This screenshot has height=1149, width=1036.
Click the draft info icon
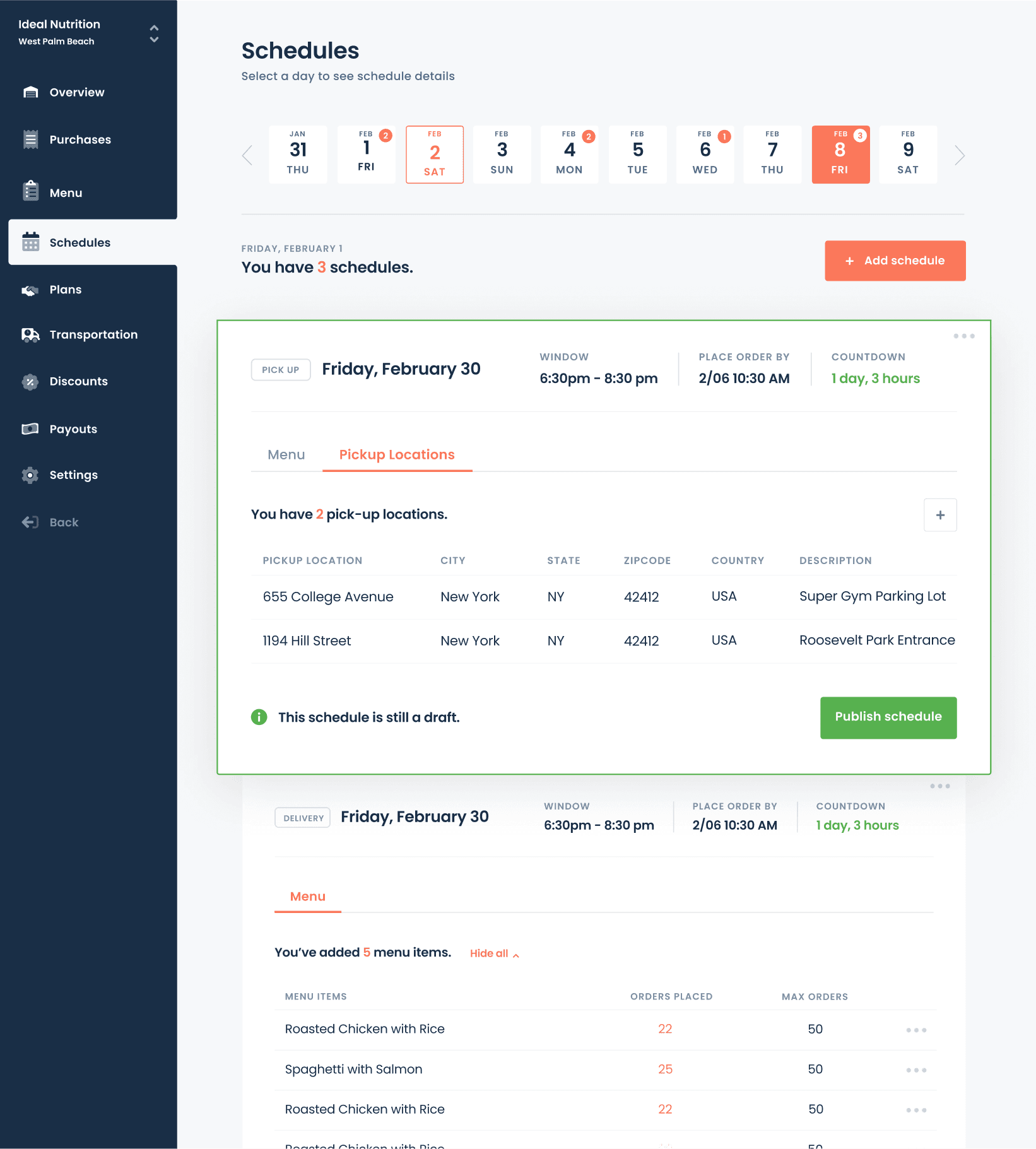[x=259, y=717]
